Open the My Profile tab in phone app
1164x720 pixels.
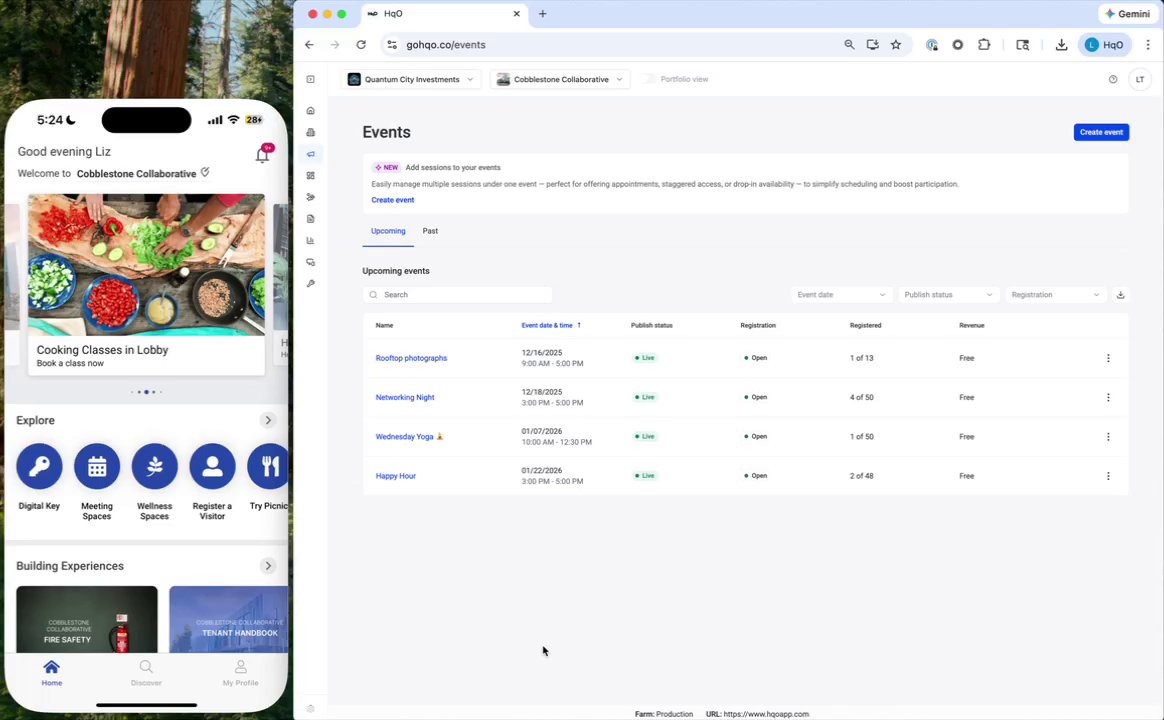[x=241, y=672]
